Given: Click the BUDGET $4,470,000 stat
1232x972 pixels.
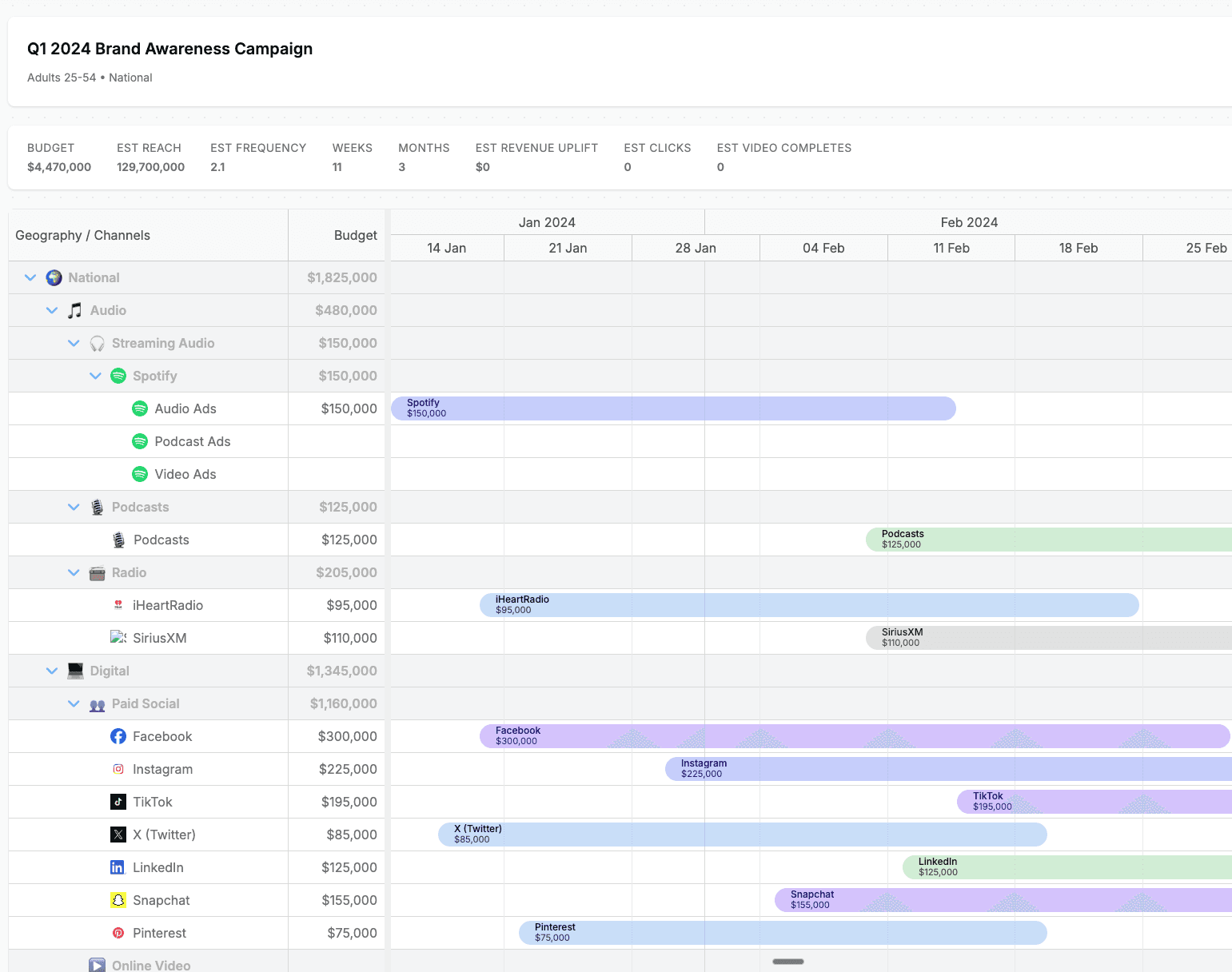Looking at the screenshot, I should tap(59, 157).
